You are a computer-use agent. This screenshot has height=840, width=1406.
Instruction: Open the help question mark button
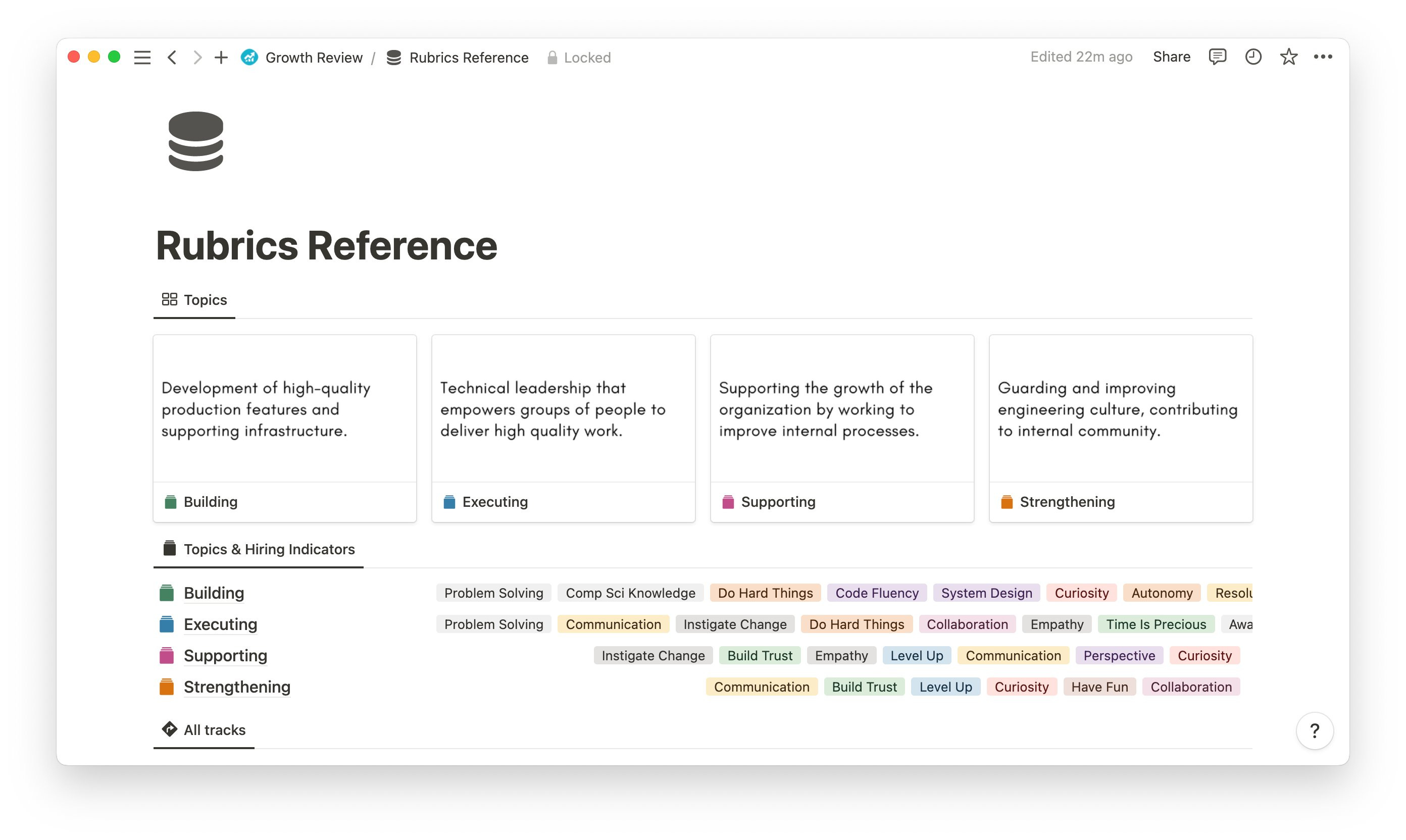coord(1314,730)
